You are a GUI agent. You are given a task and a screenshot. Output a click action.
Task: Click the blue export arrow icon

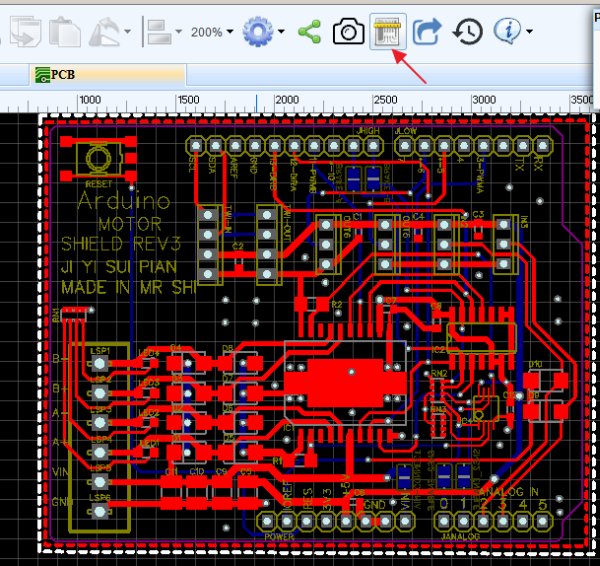coord(427,32)
